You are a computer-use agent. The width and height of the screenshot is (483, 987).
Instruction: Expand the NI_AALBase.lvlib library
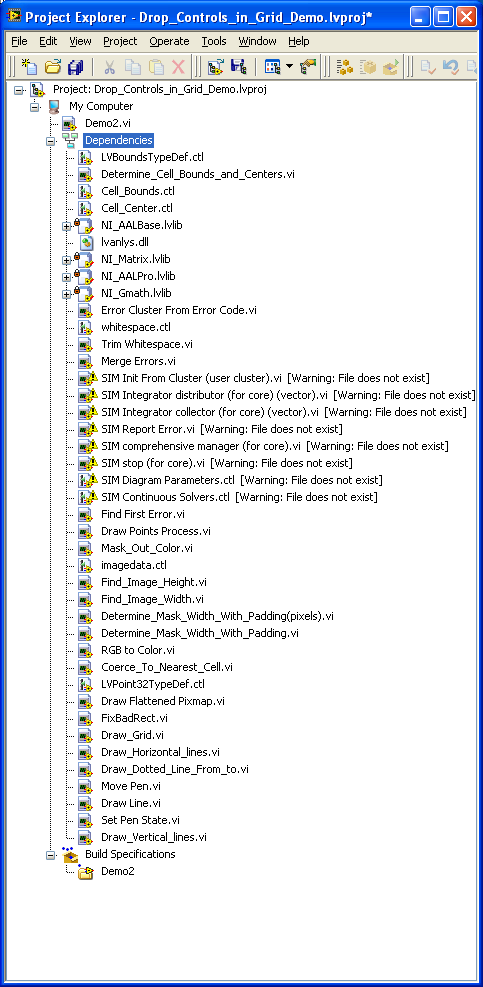point(66,225)
